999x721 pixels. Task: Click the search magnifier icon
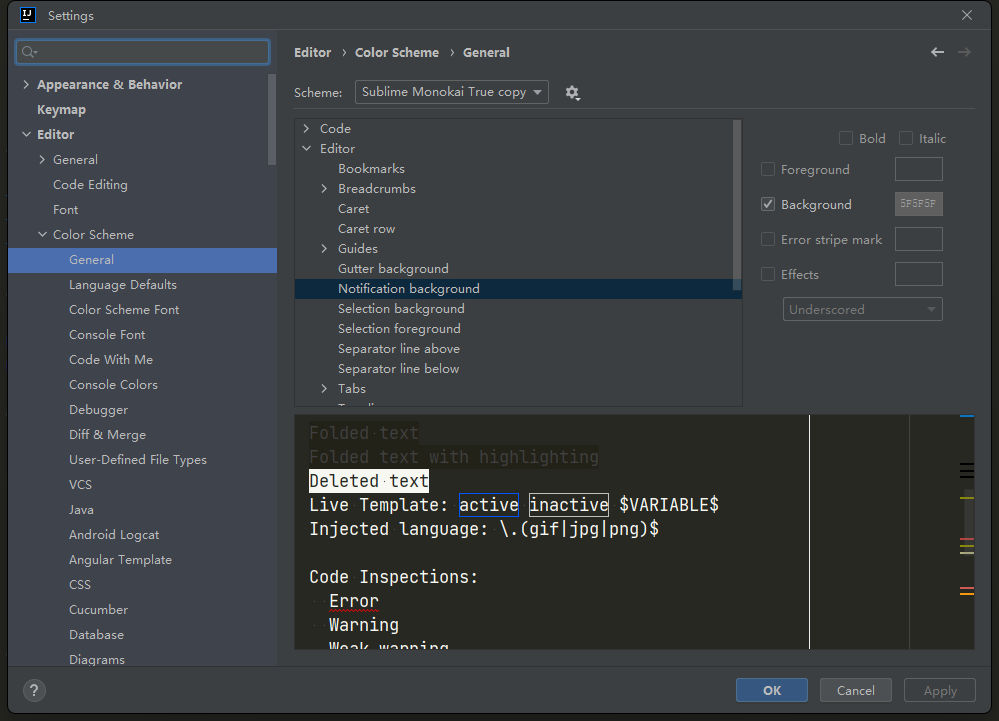(29, 52)
